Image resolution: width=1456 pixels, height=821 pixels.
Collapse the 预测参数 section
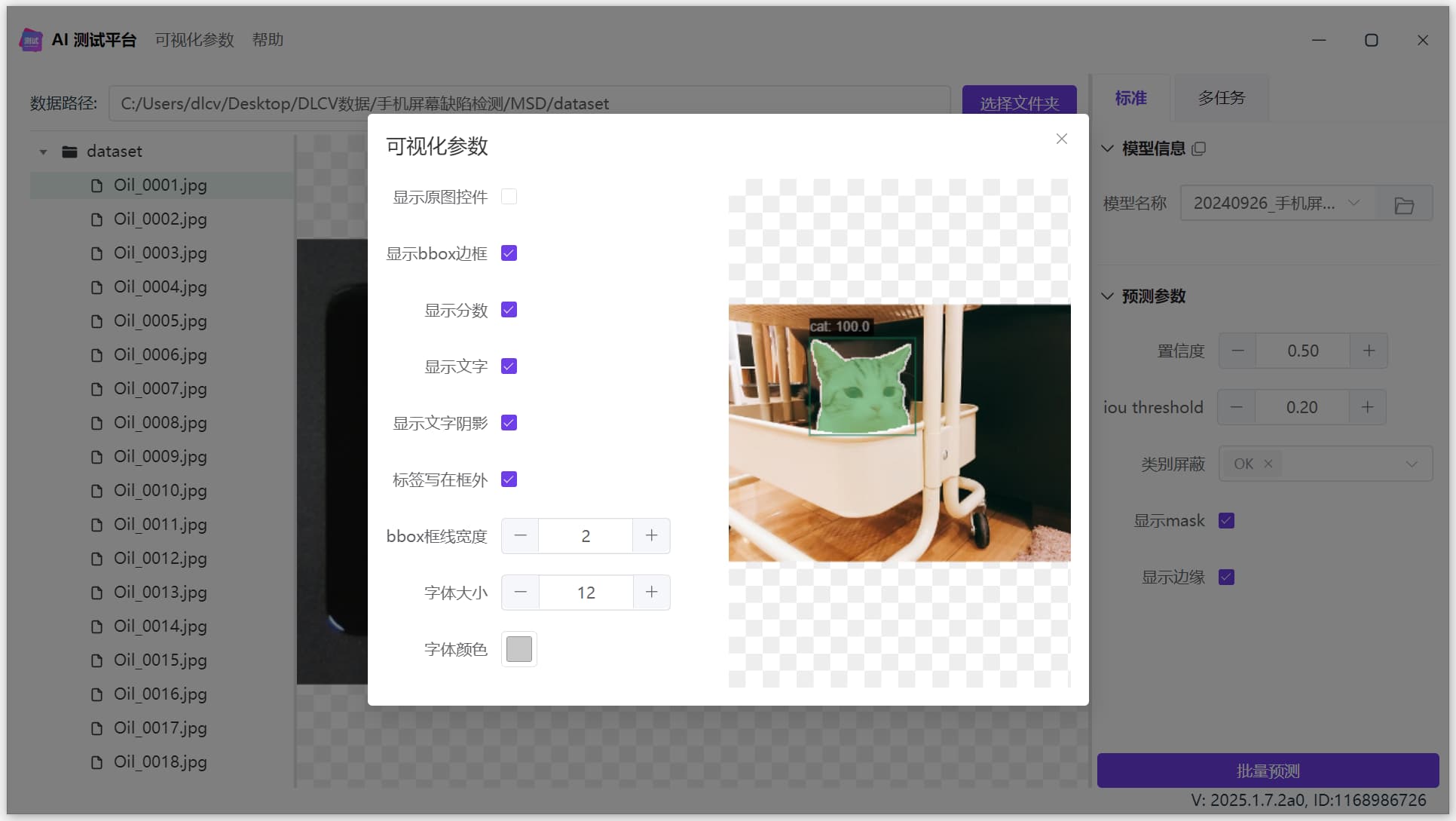[1107, 296]
